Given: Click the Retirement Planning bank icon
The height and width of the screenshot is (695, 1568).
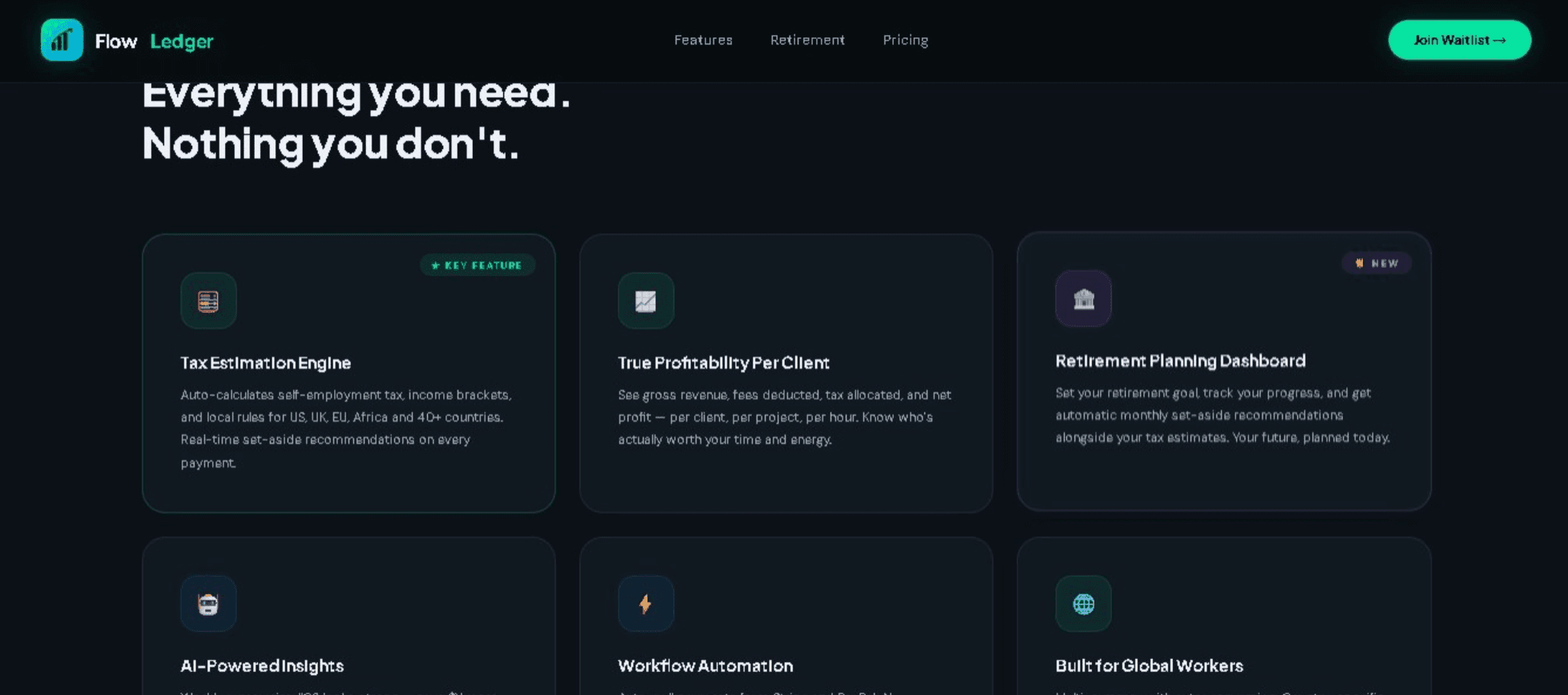Looking at the screenshot, I should [x=1083, y=298].
